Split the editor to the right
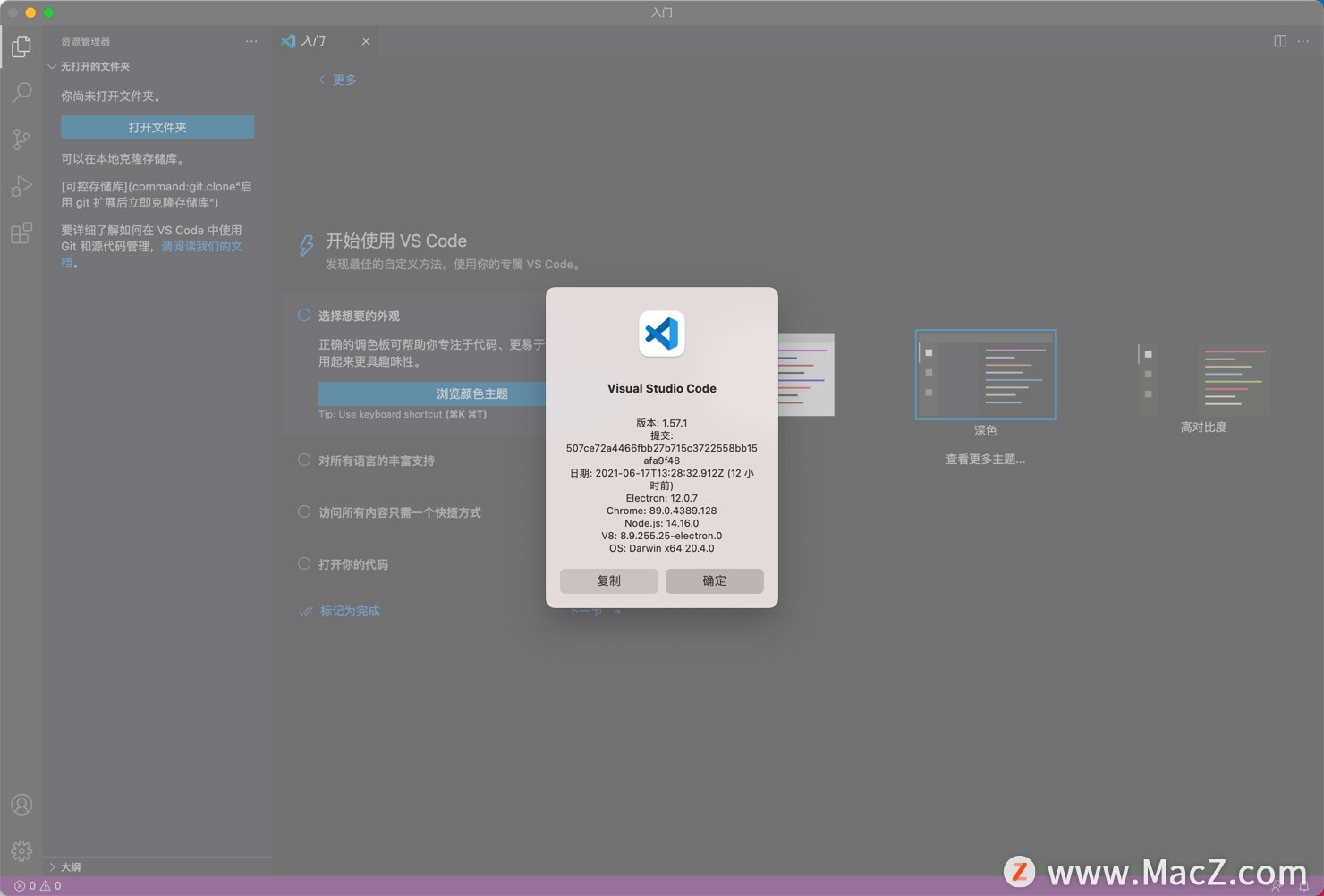 point(1280,41)
